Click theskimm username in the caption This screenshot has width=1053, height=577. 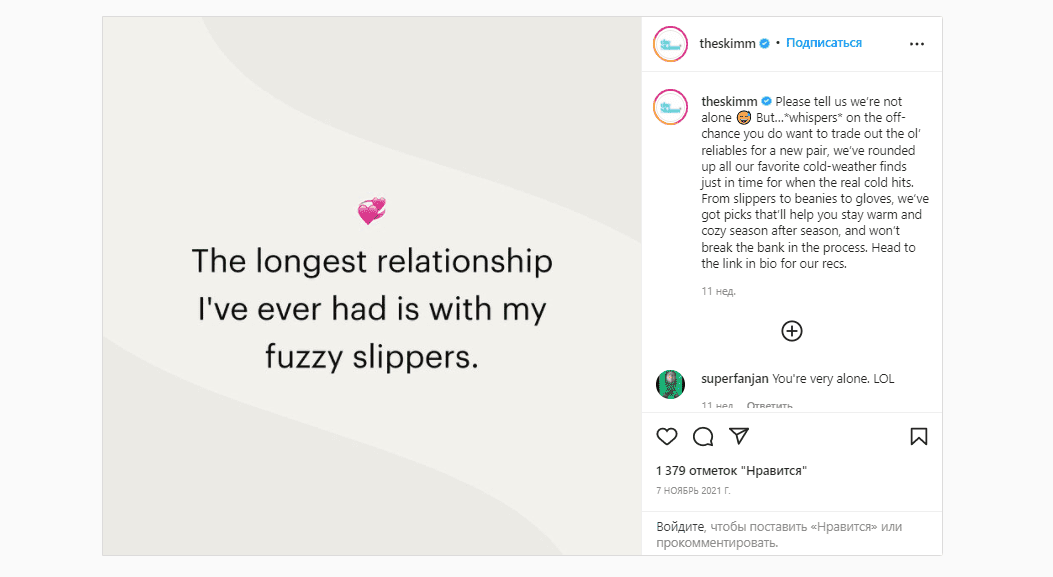point(729,102)
